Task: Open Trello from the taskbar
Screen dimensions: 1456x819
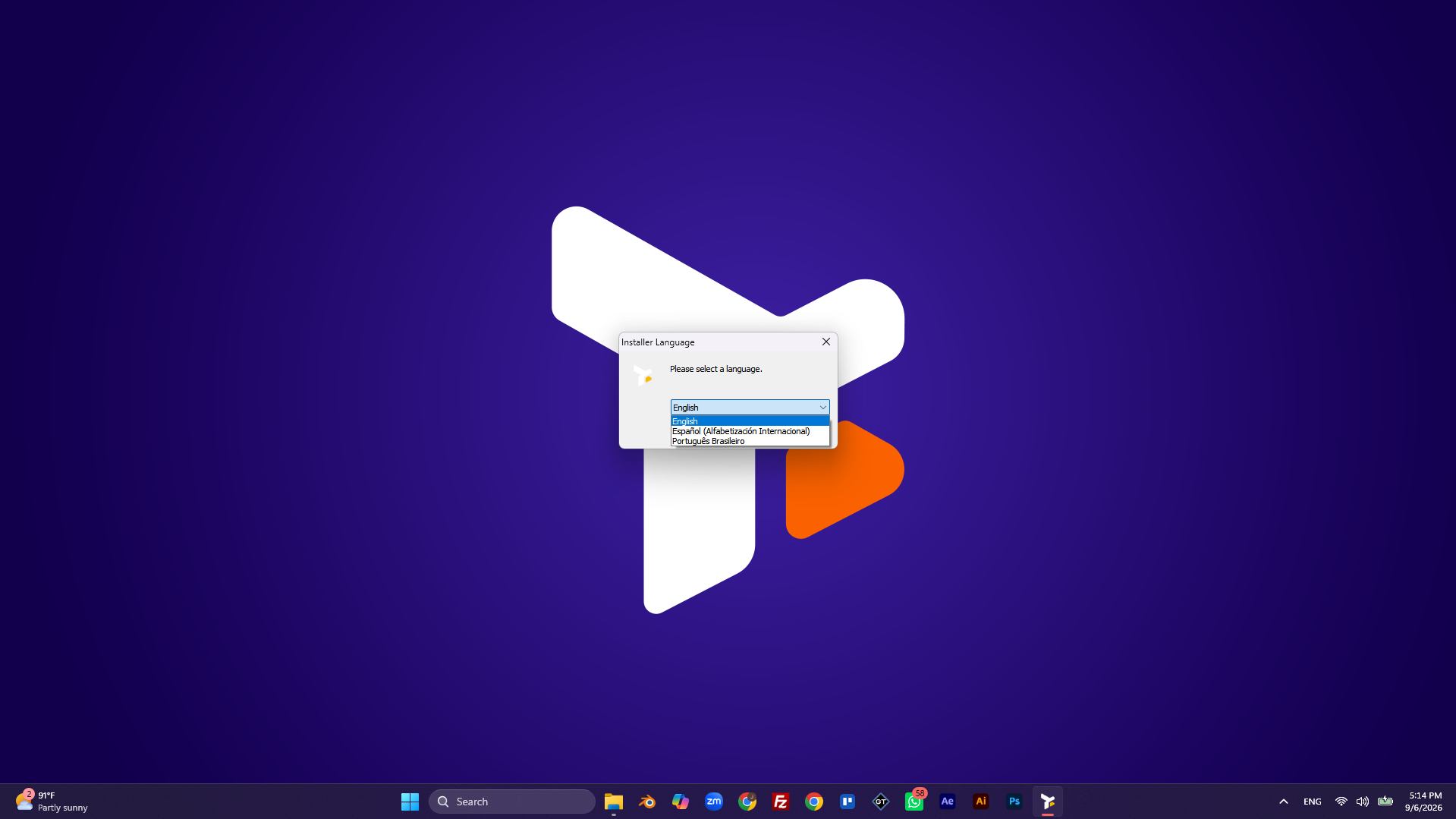Action: click(x=847, y=802)
